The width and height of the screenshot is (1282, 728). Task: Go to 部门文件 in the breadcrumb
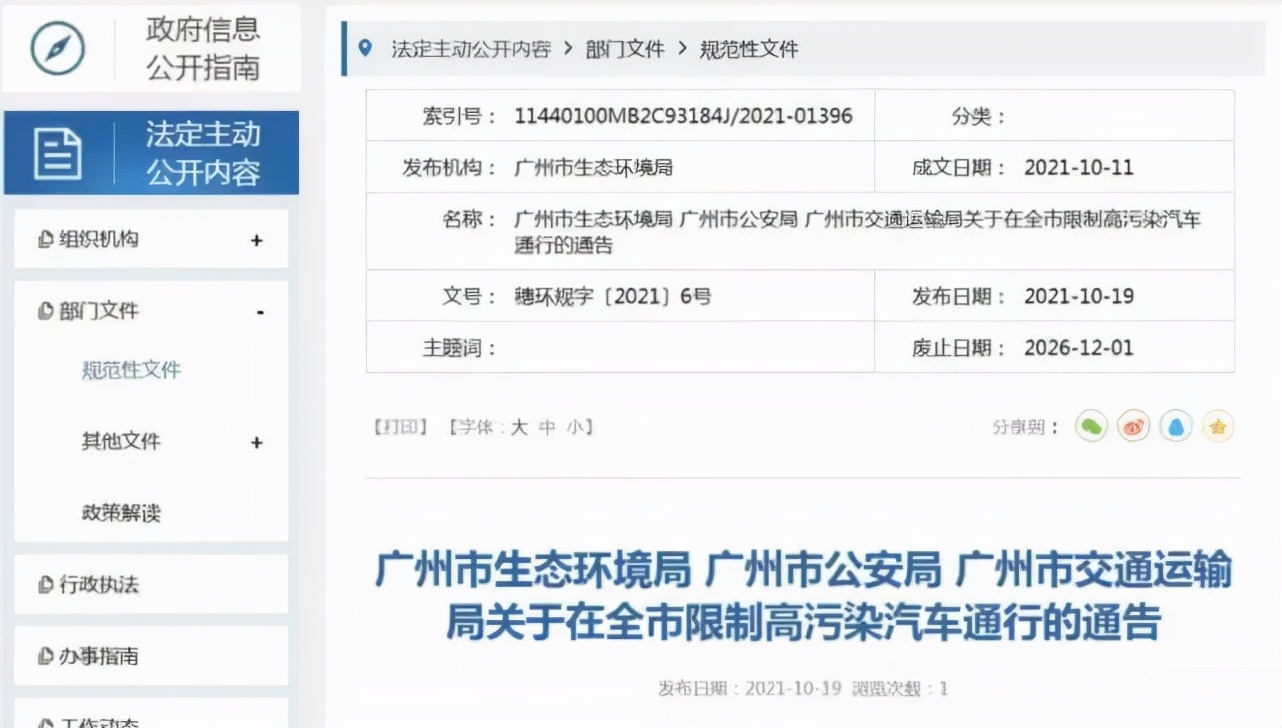click(x=625, y=49)
